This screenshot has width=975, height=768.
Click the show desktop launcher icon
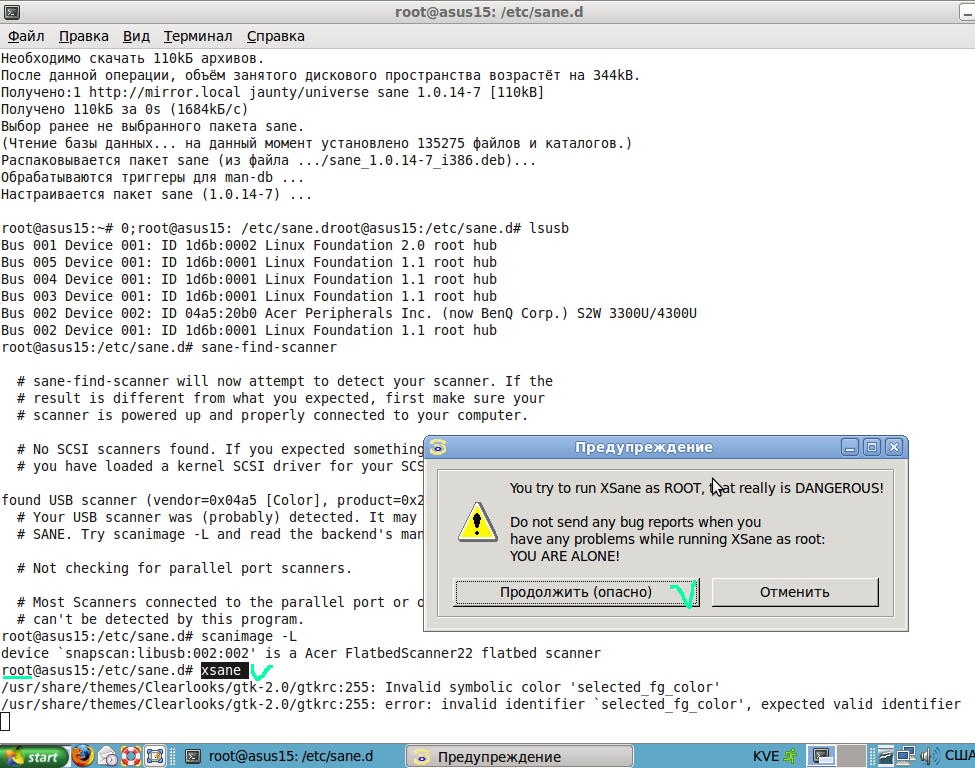155,757
